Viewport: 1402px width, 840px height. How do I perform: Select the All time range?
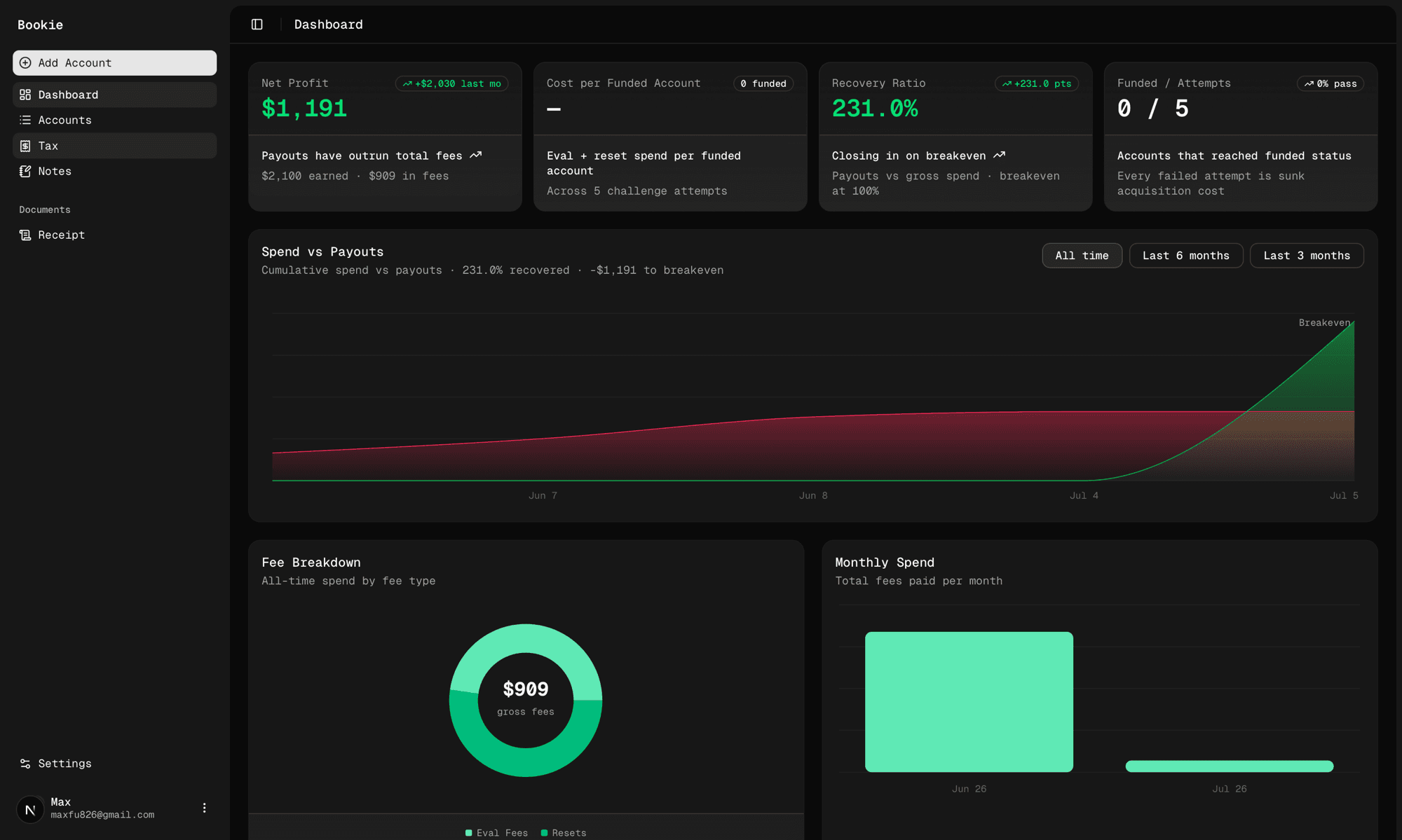pyautogui.click(x=1082, y=256)
